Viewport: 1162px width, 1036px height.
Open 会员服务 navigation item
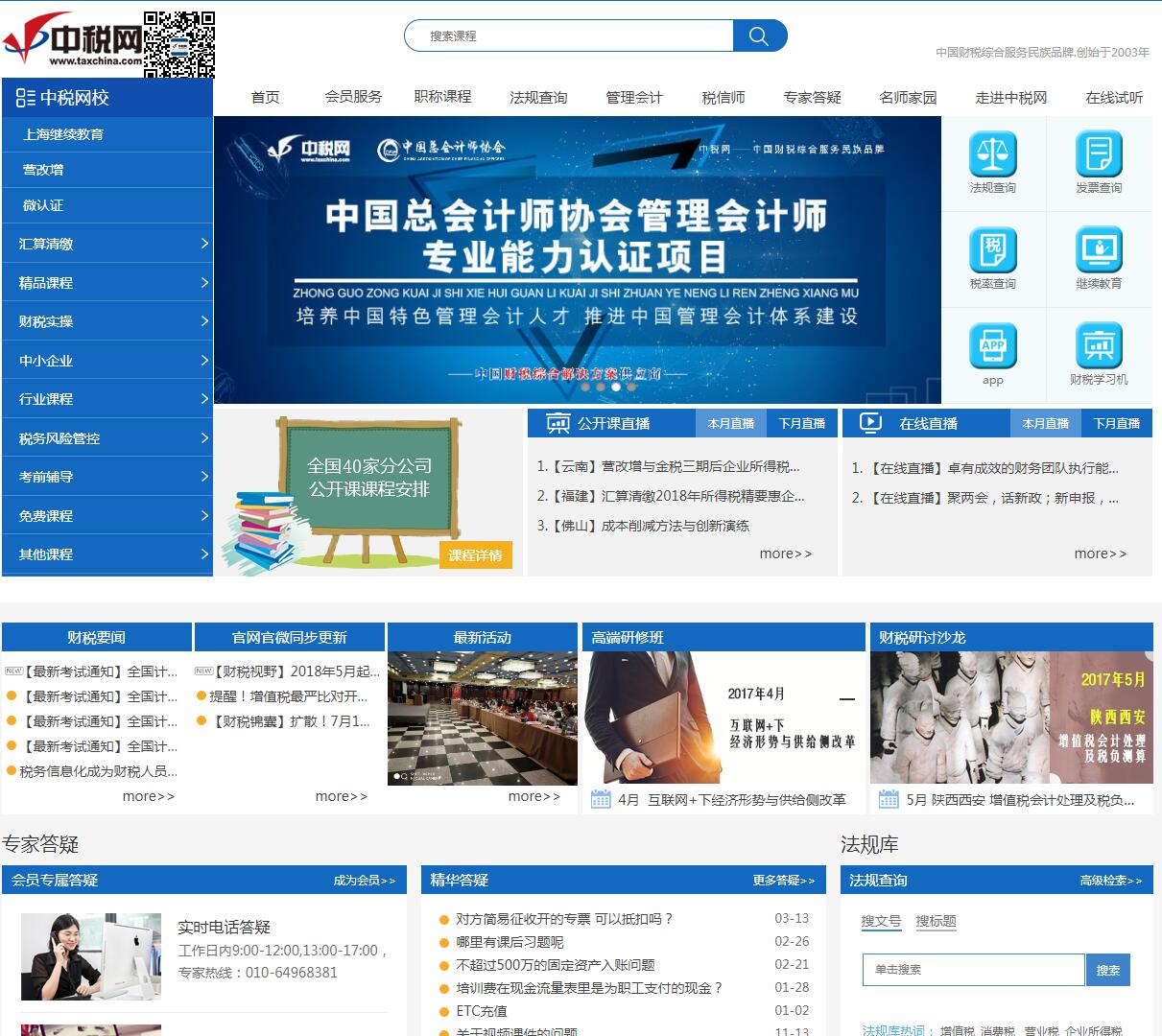pos(353,97)
